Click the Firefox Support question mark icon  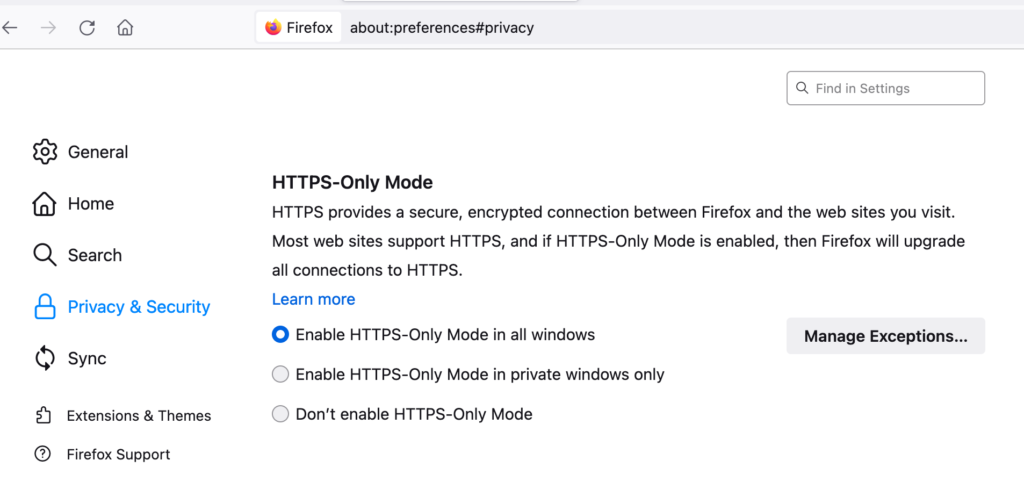coord(42,454)
